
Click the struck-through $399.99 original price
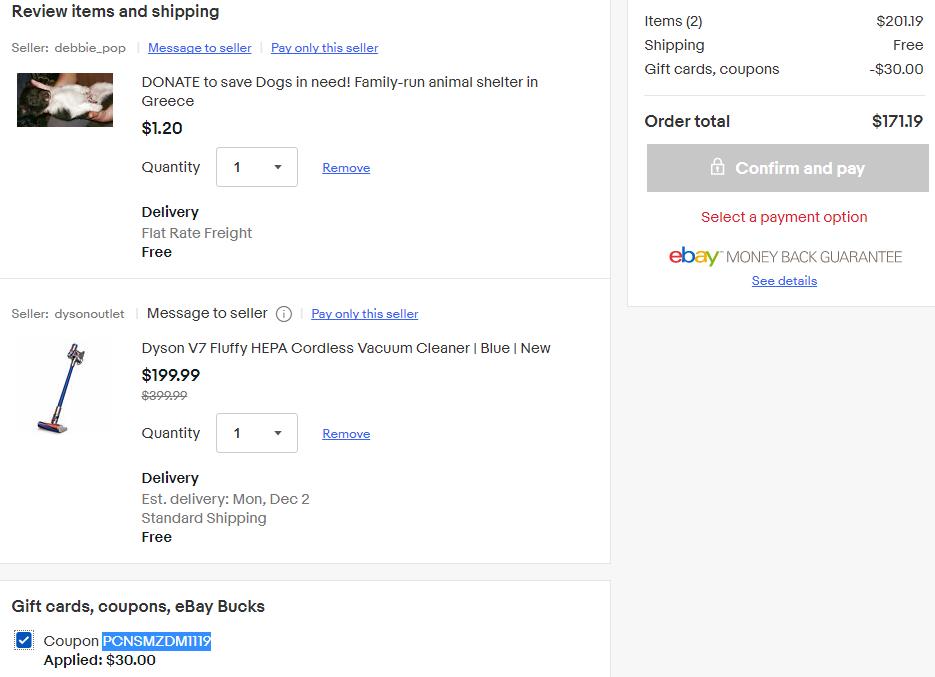point(164,395)
